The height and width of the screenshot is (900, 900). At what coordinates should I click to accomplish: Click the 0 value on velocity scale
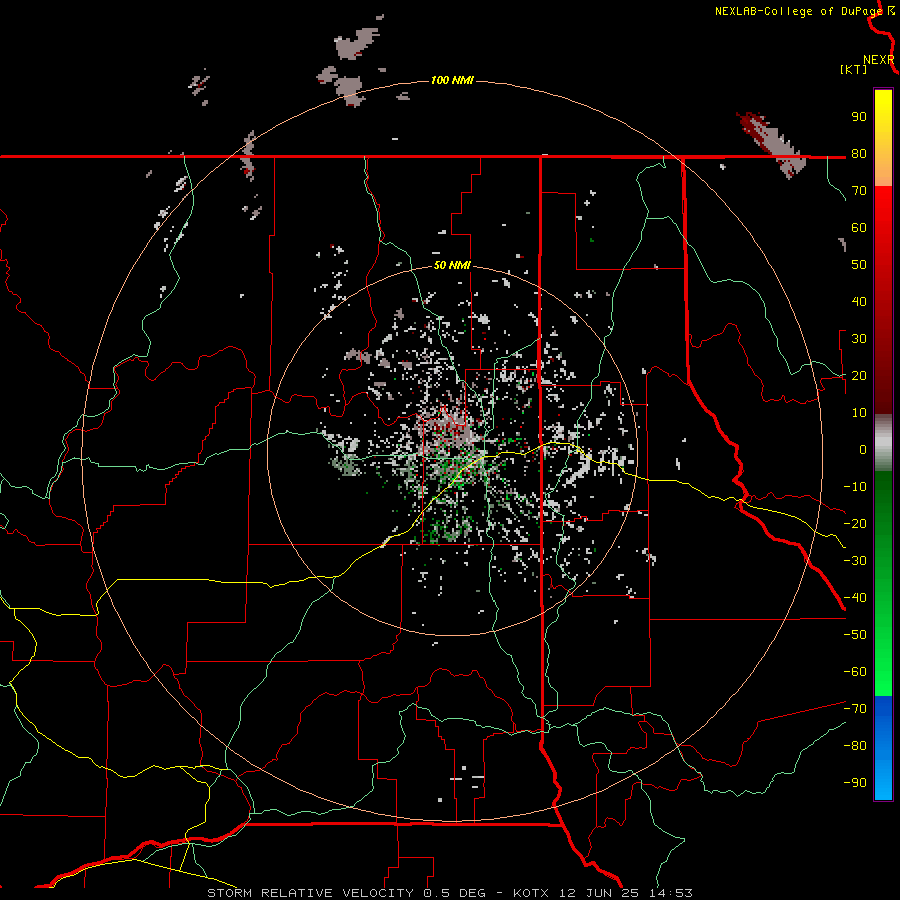(x=863, y=450)
